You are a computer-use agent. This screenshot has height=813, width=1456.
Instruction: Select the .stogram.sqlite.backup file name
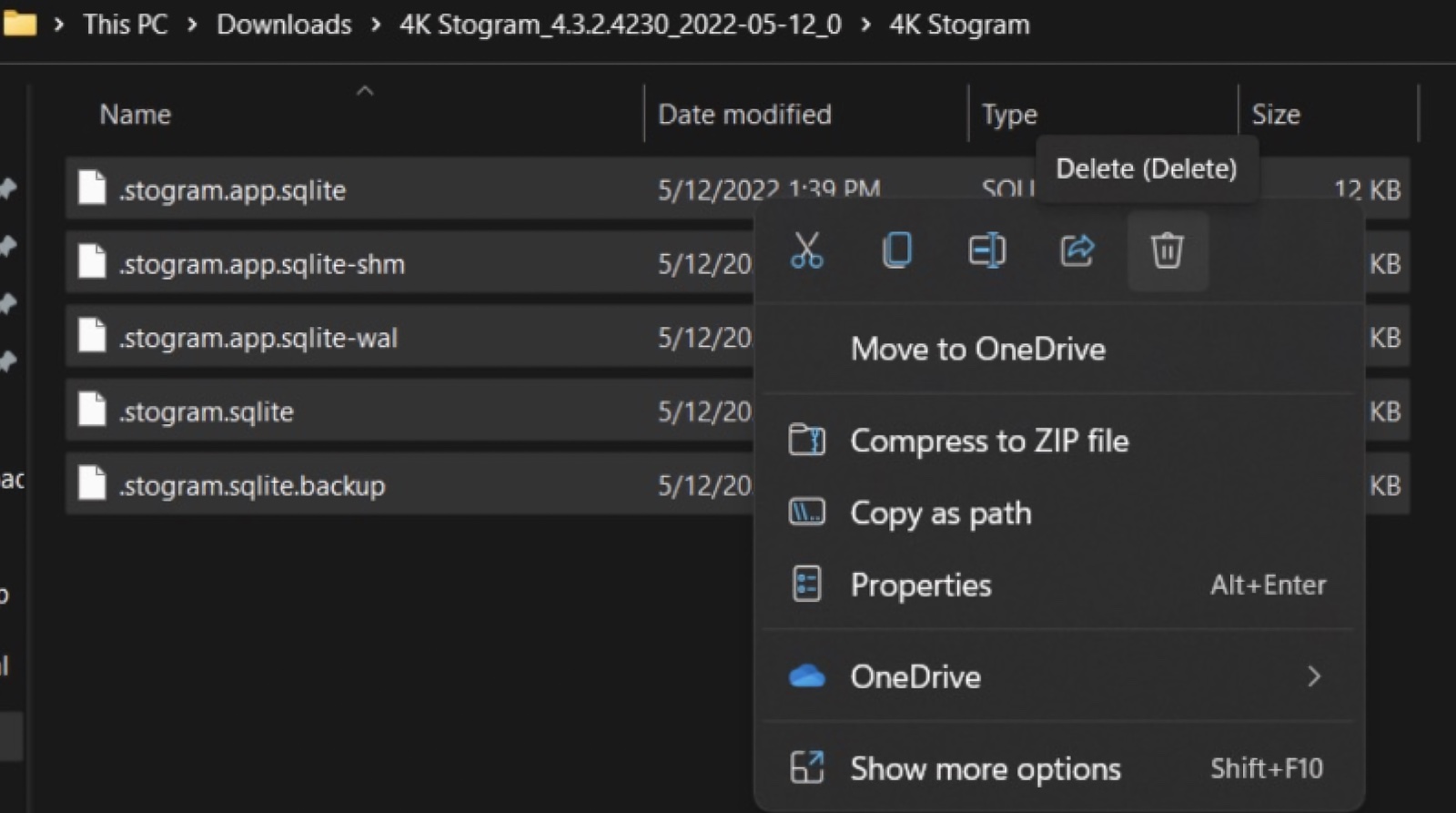(x=252, y=485)
